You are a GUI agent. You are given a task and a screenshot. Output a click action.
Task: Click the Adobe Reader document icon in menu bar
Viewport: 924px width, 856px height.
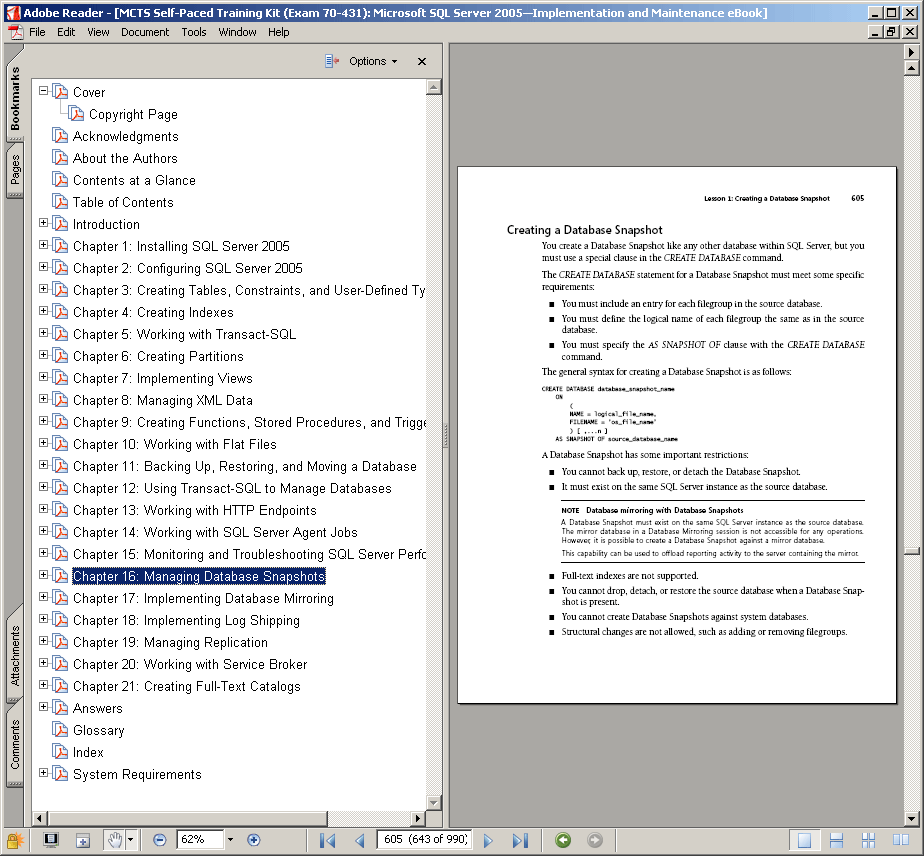(15, 32)
